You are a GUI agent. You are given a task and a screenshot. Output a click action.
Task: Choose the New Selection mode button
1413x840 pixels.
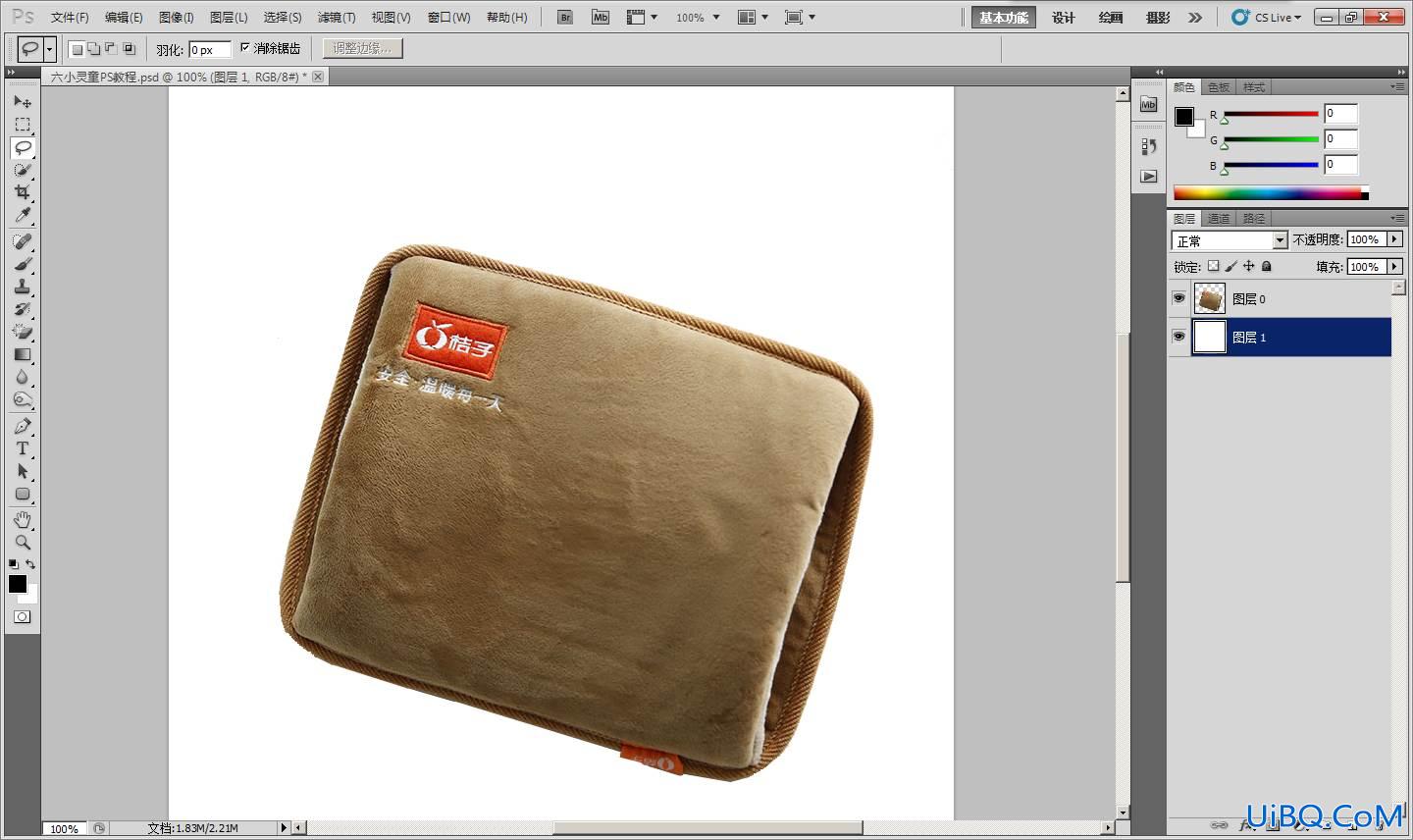pyautogui.click(x=78, y=48)
